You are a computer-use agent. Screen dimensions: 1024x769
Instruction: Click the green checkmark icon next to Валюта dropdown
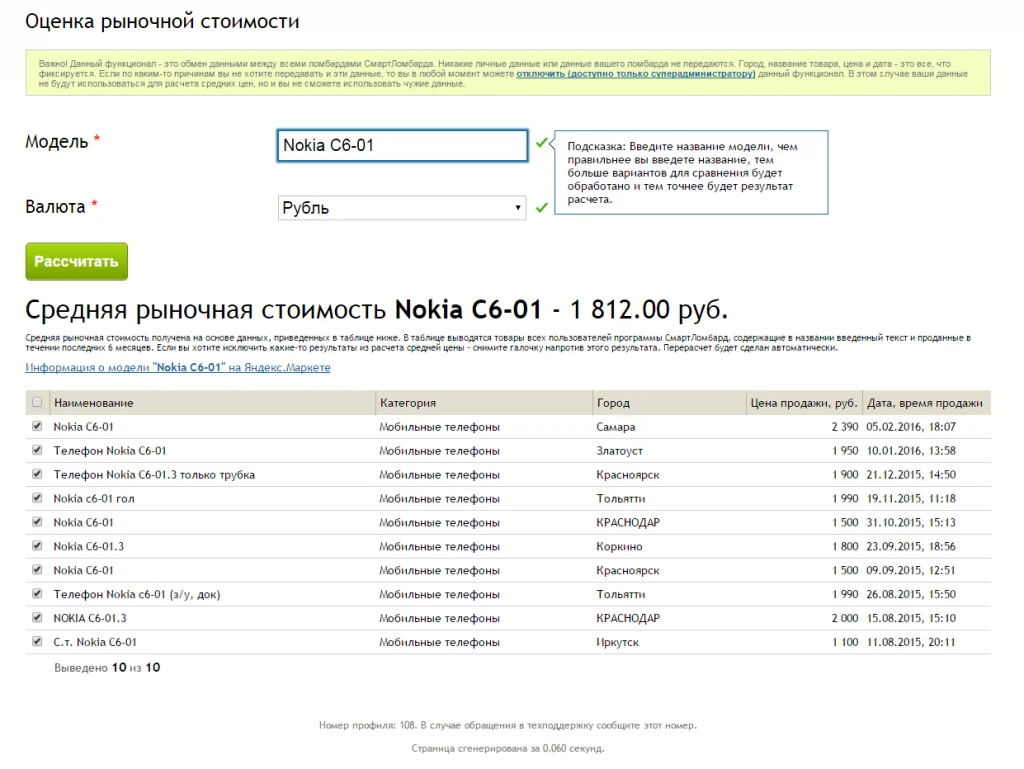[x=541, y=208]
